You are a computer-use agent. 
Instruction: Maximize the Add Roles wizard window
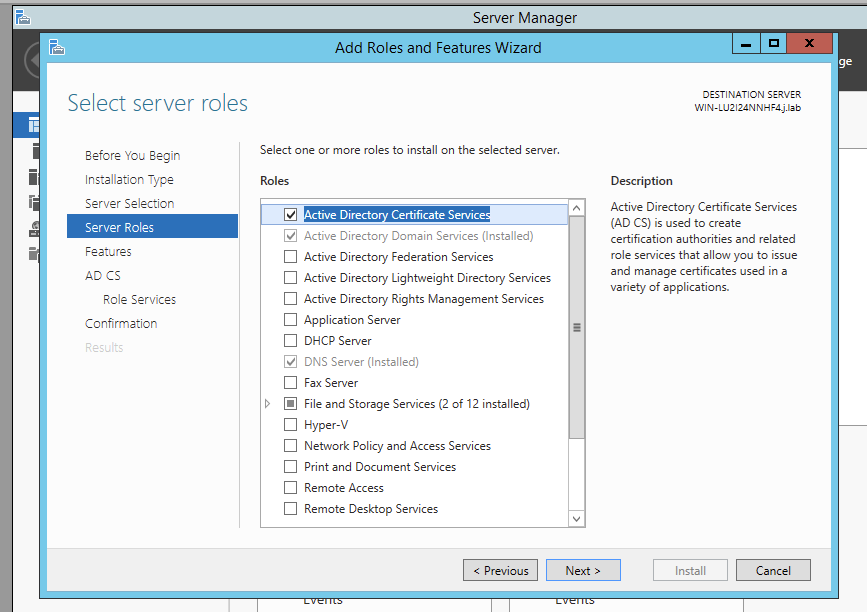pyautogui.click(x=774, y=44)
